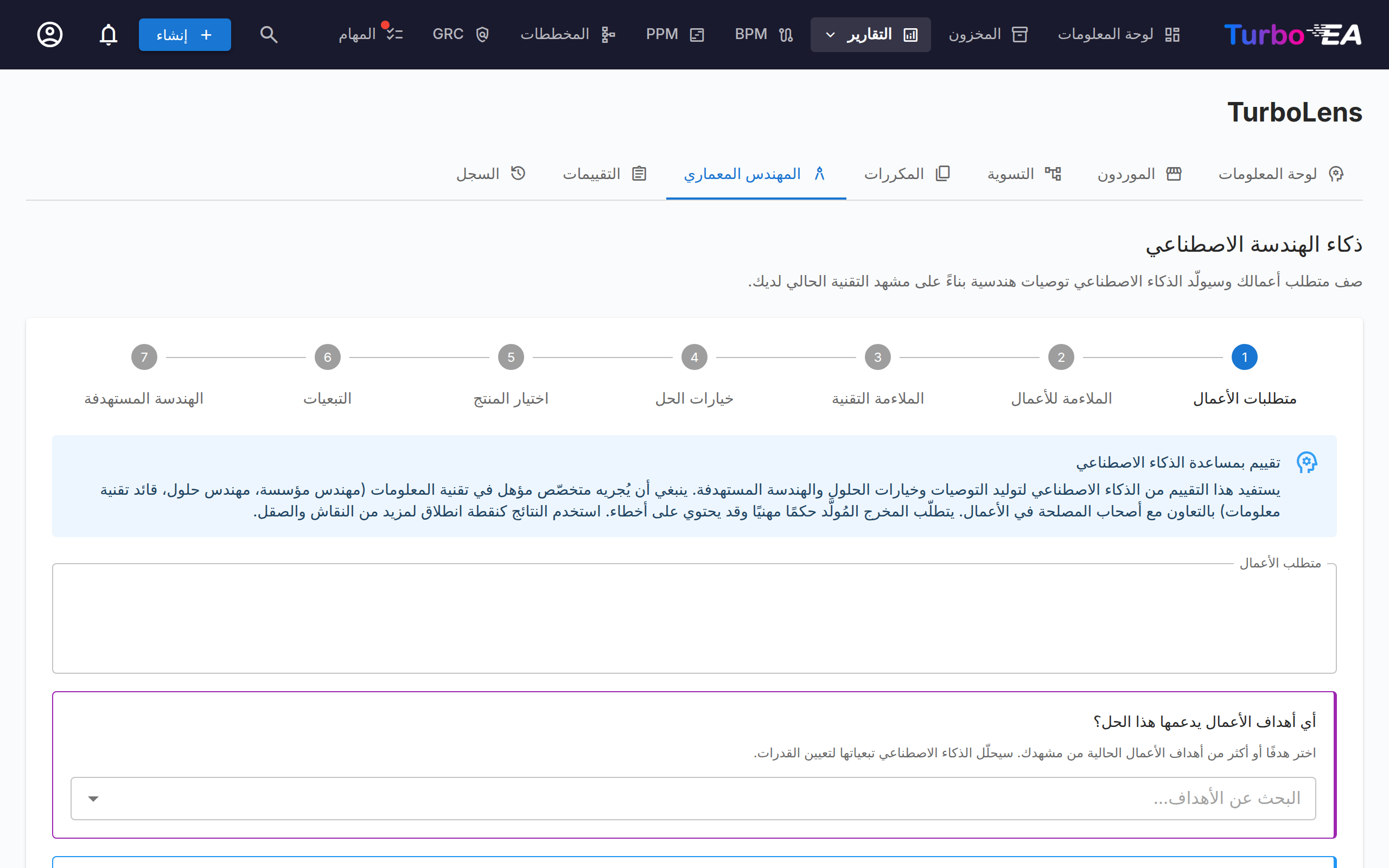Viewport: 1389px width, 868px height.
Task: Click step 4 خيارات الحل circle
Action: [x=694, y=357]
